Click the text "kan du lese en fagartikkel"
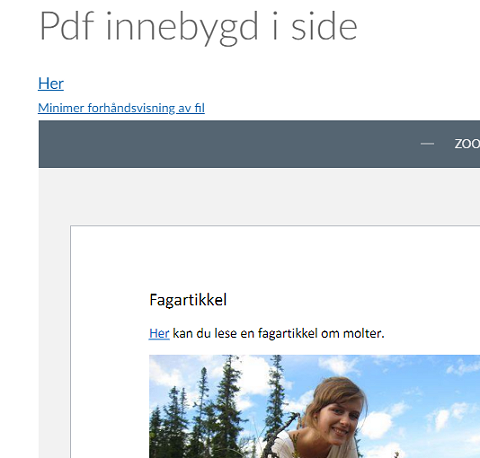This screenshot has width=480, height=458. pos(245,333)
